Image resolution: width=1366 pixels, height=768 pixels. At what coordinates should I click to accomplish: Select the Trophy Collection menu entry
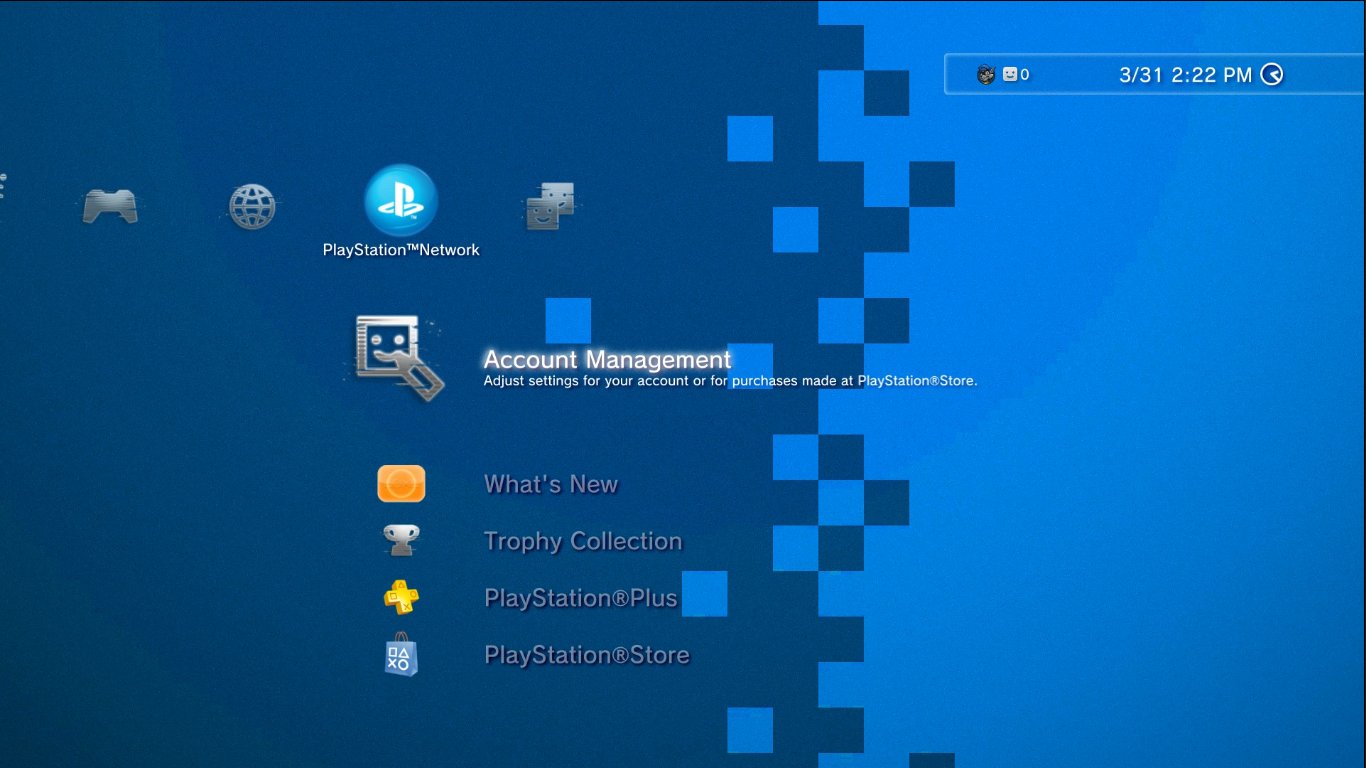click(x=583, y=541)
